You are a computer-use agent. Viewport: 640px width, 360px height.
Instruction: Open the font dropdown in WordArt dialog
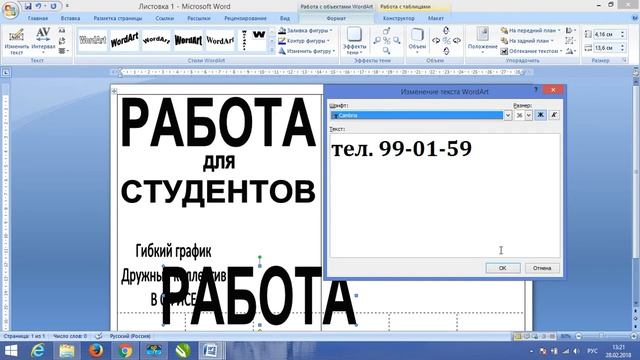pos(508,116)
